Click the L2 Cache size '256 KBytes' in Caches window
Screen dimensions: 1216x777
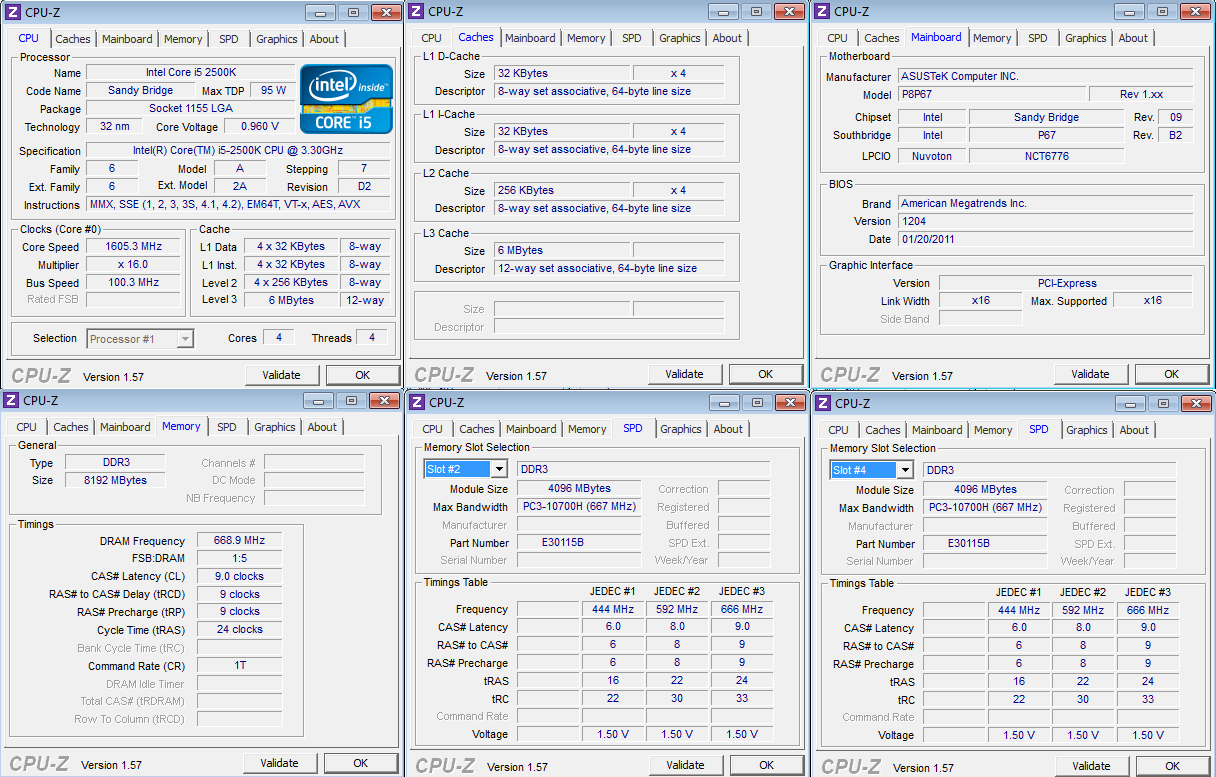pyautogui.click(x=562, y=191)
